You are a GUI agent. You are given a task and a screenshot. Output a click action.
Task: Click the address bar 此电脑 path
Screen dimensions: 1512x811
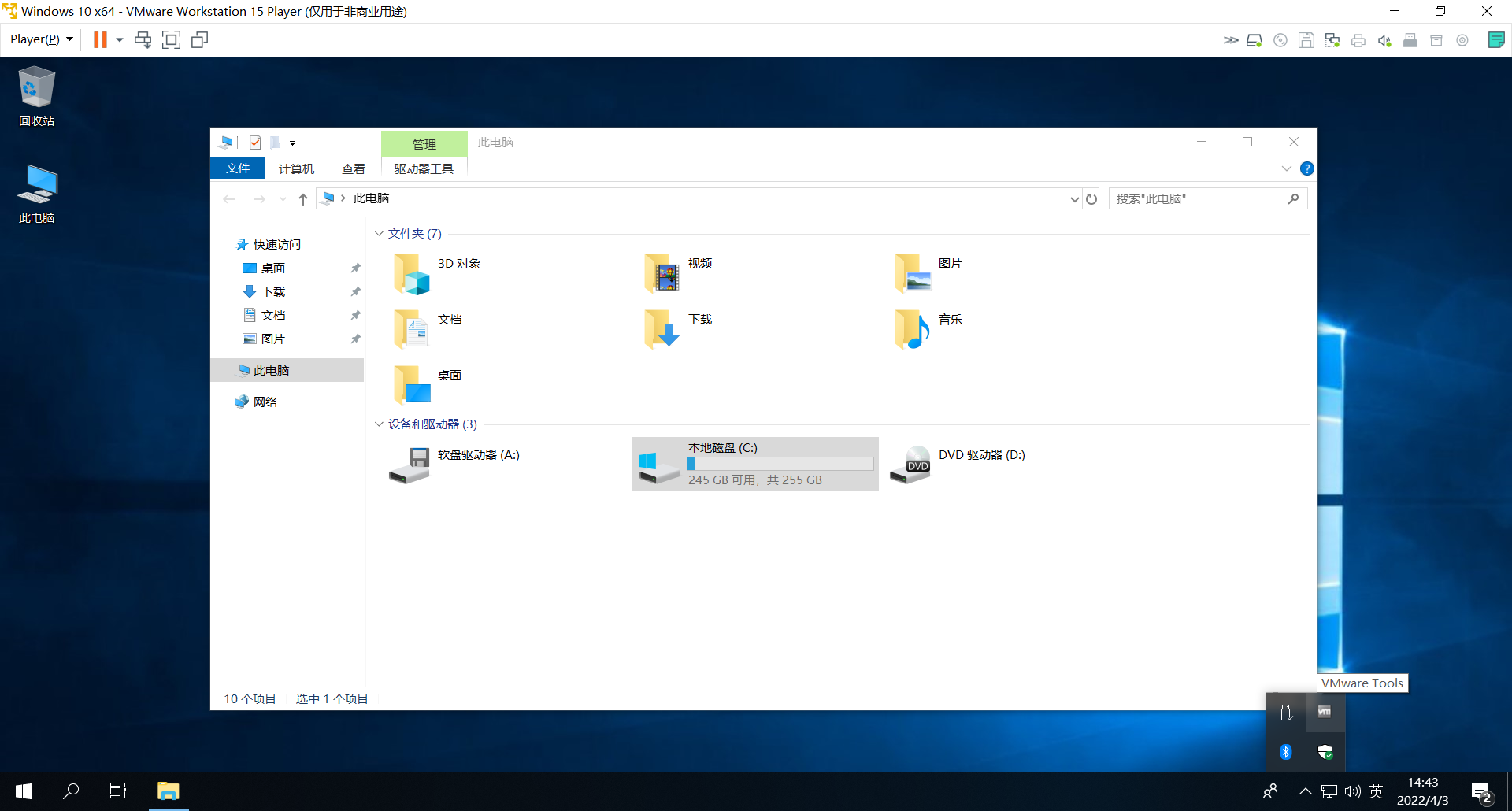[x=371, y=198]
